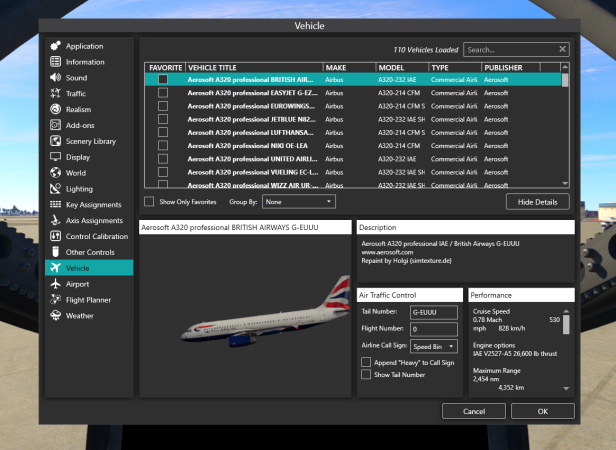Enable Append "Heavy" to Call Sign
The height and width of the screenshot is (450, 616).
tap(366, 362)
